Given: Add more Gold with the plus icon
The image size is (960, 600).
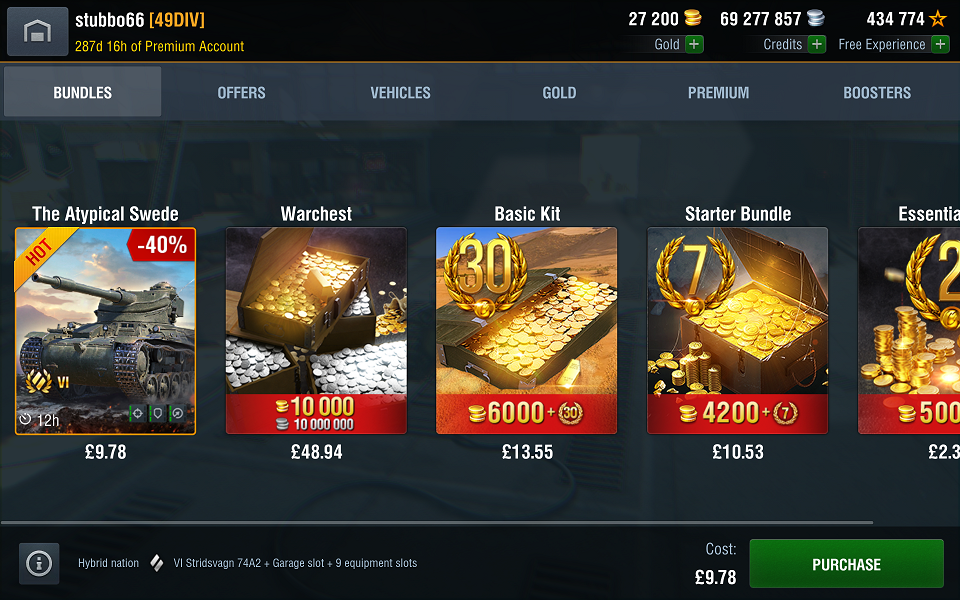Looking at the screenshot, I should point(694,44).
